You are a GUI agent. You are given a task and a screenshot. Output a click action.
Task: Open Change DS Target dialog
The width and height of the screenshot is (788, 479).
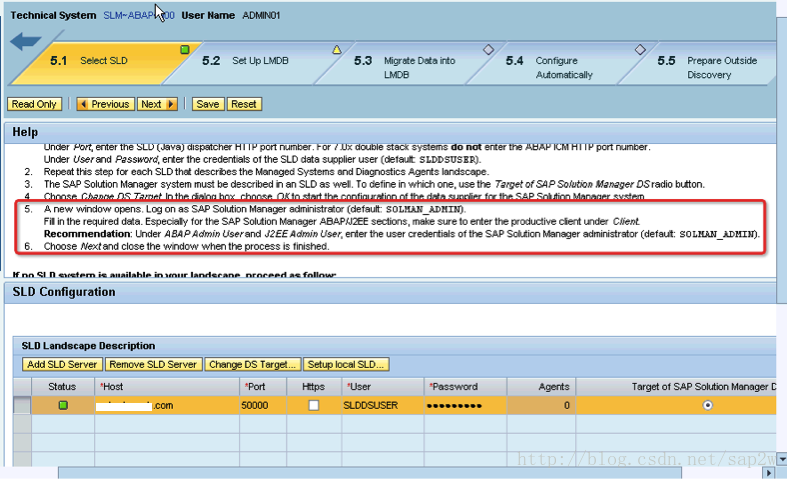(x=252, y=364)
